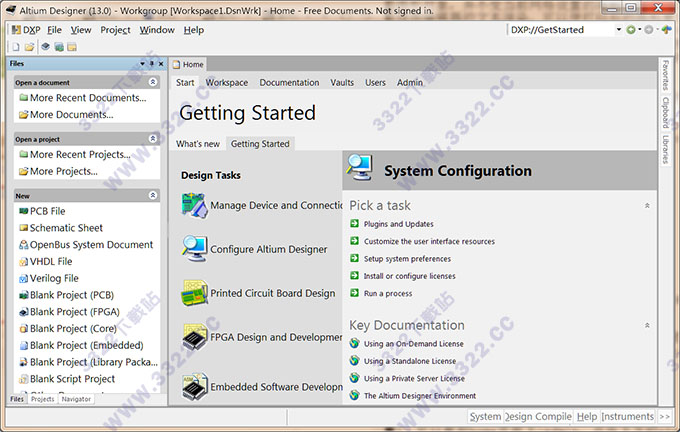Click the Manage Device and Connections icon

coord(194,205)
